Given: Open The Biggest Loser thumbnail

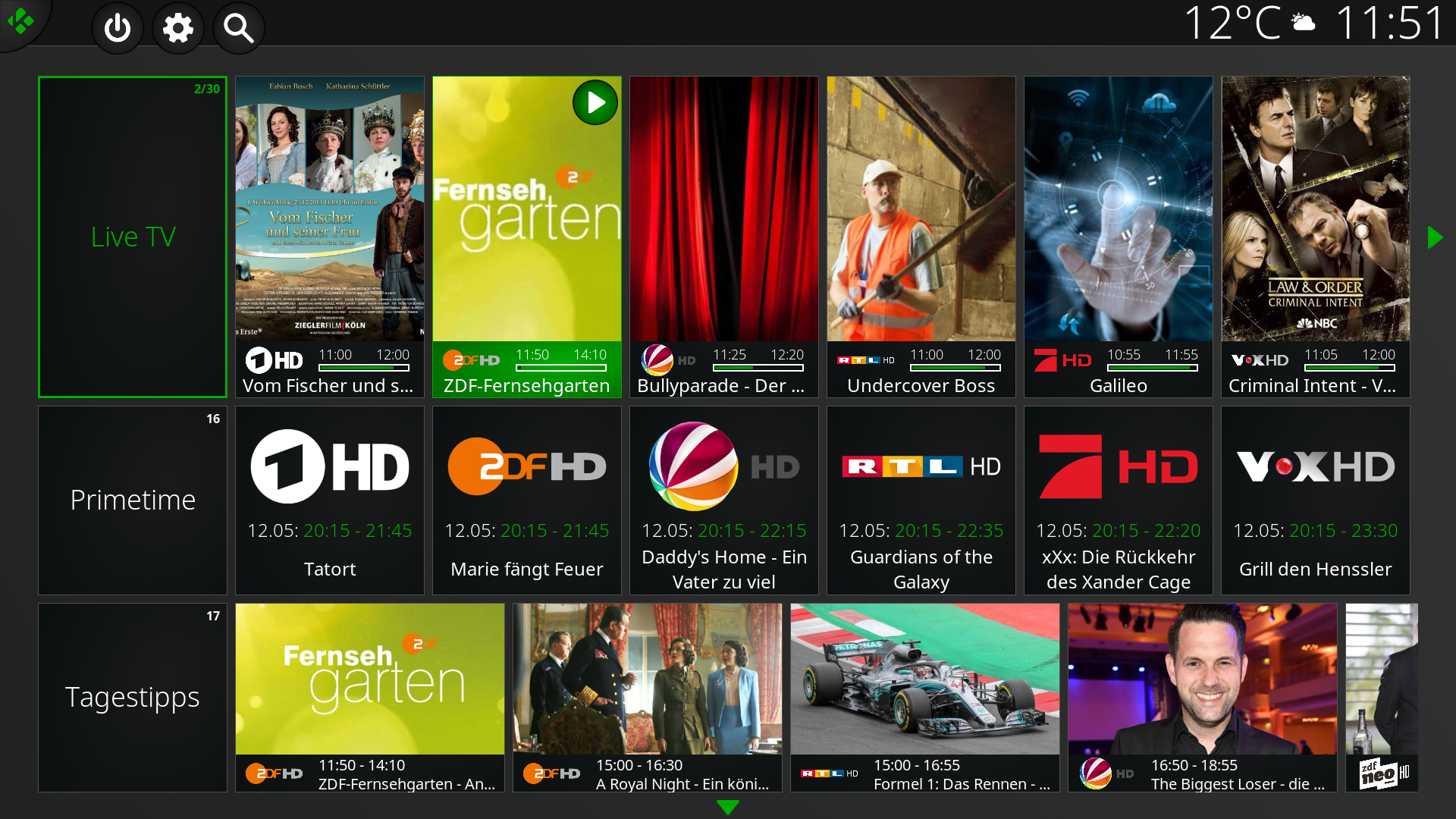Looking at the screenshot, I should pyautogui.click(x=1203, y=679).
